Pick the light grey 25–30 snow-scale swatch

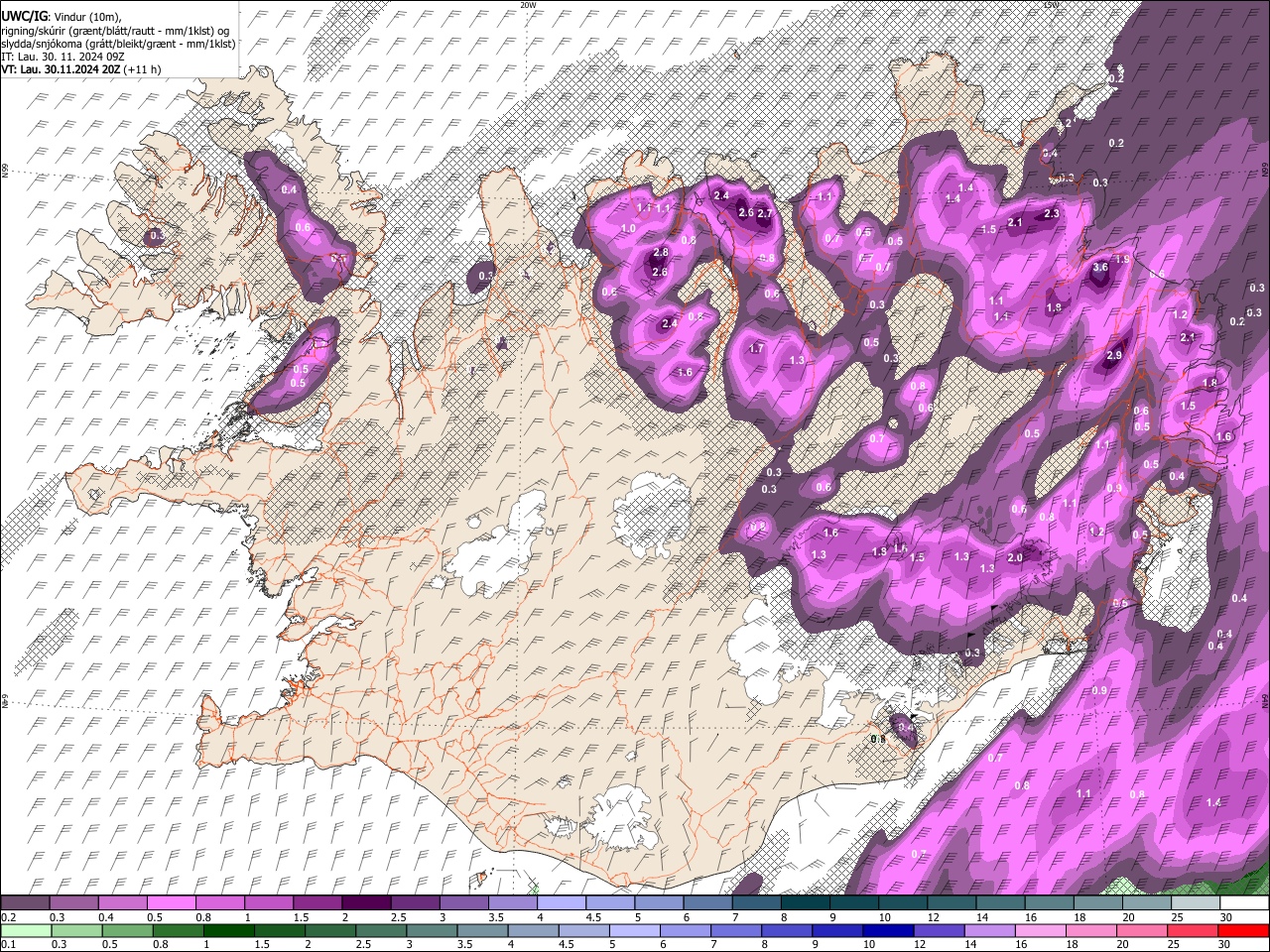click(x=1197, y=903)
